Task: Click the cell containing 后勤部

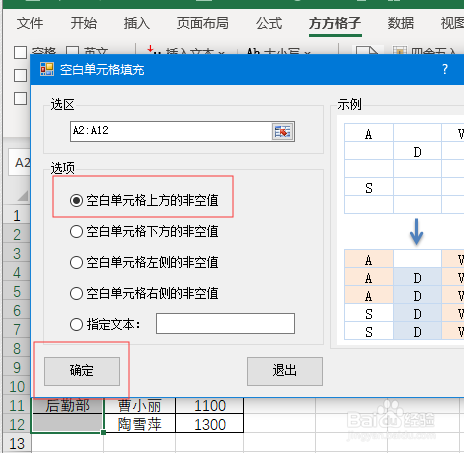Action: tap(68, 406)
